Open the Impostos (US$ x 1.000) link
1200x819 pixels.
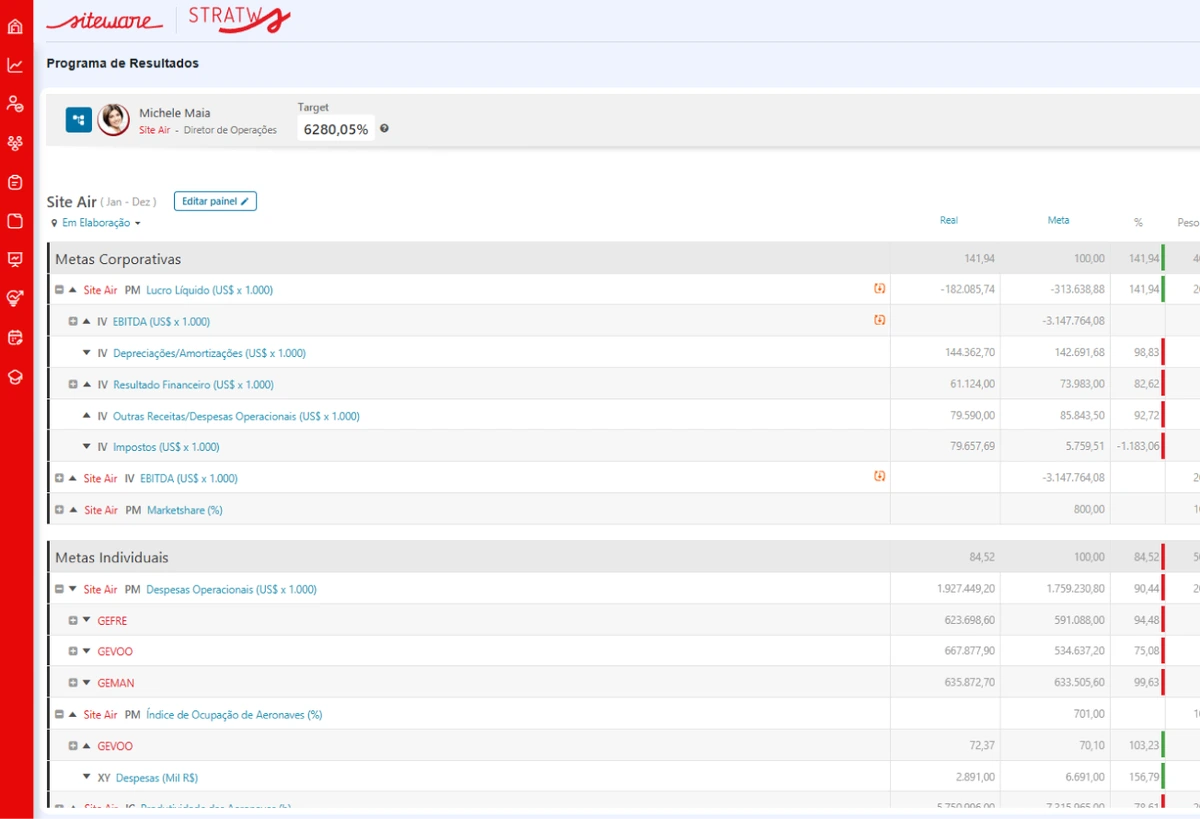click(x=166, y=447)
